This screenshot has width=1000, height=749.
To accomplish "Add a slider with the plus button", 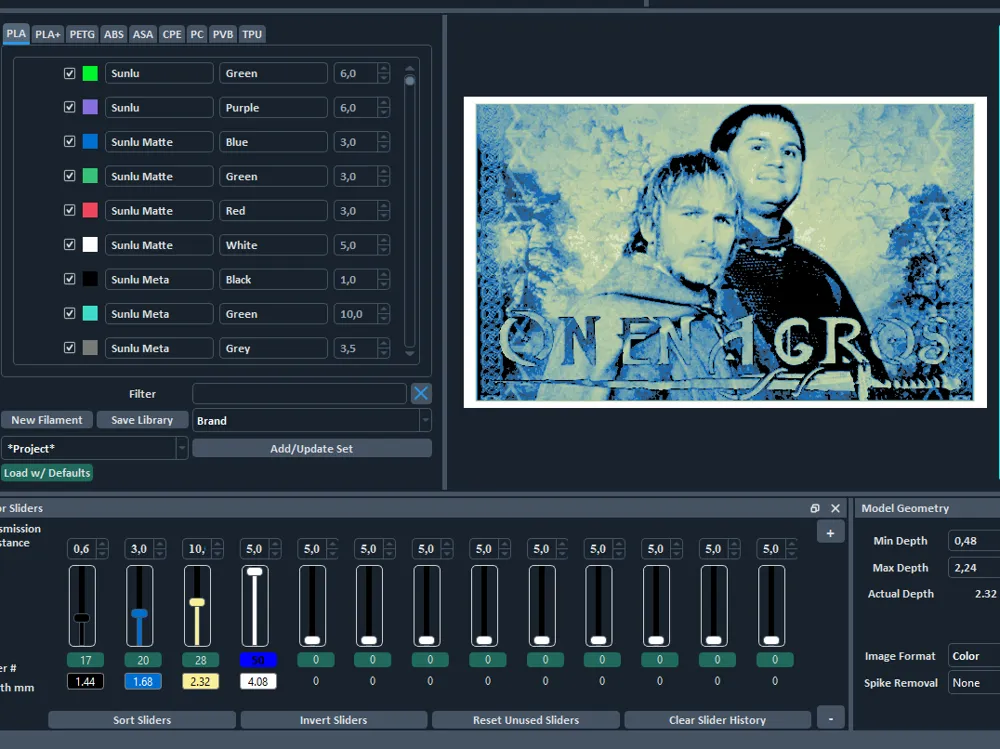I will click(x=830, y=533).
